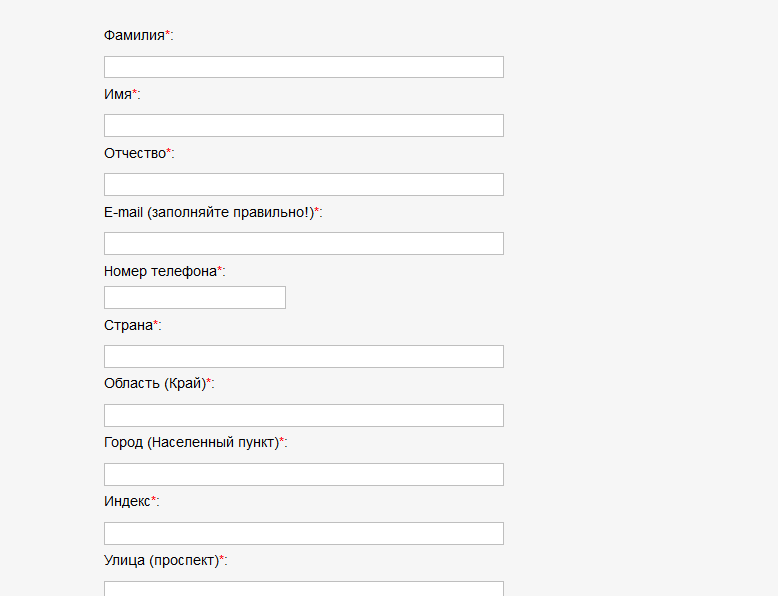778x596 pixels.
Task: Click the Фамилия label text
Action: 134,35
